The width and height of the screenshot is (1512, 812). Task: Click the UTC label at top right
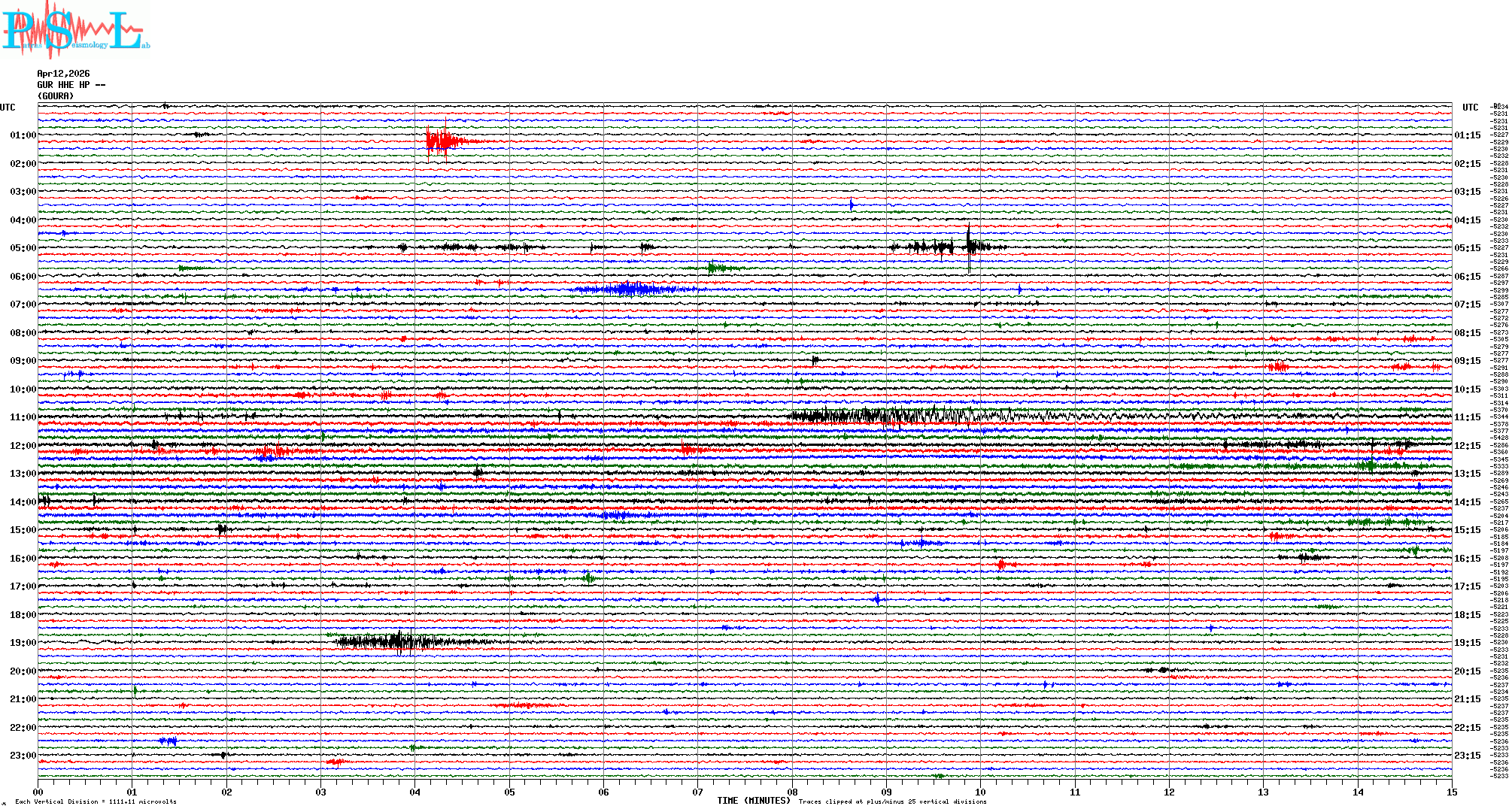(x=1470, y=108)
